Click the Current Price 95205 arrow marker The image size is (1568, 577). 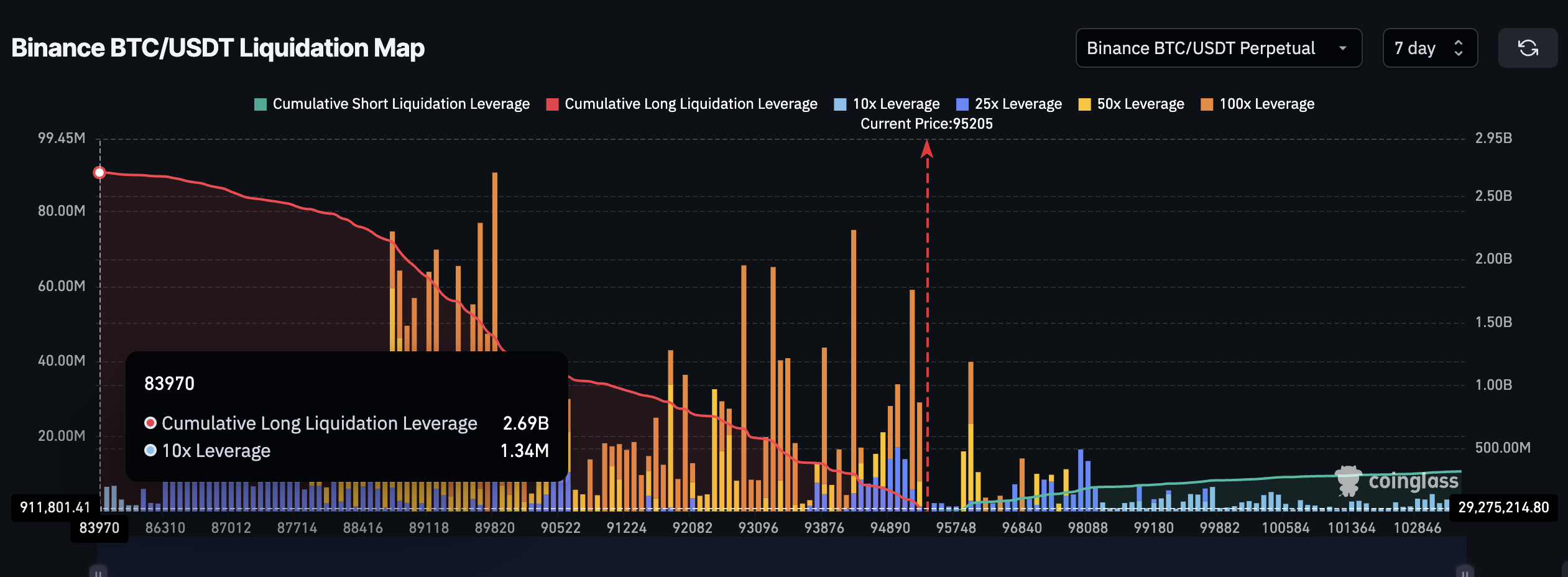[927, 149]
